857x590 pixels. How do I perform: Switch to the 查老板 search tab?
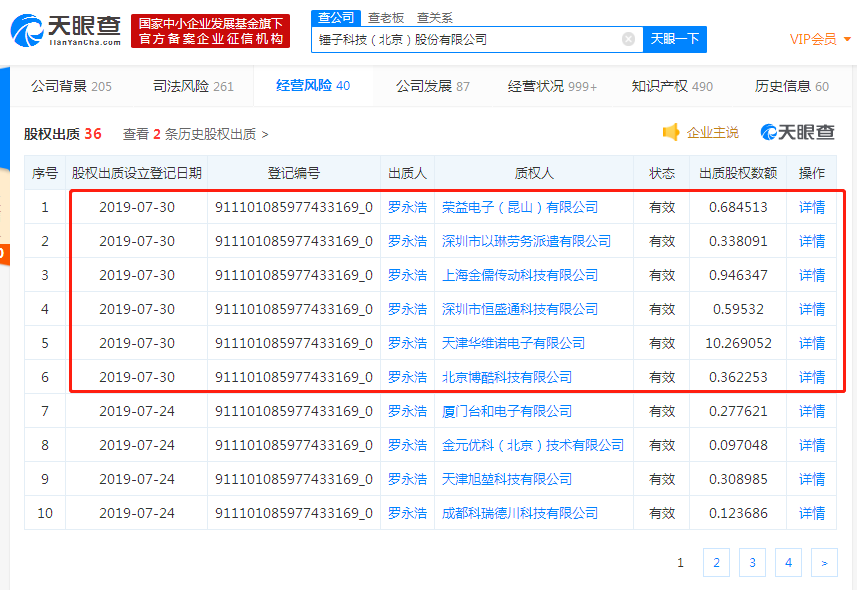click(x=386, y=18)
